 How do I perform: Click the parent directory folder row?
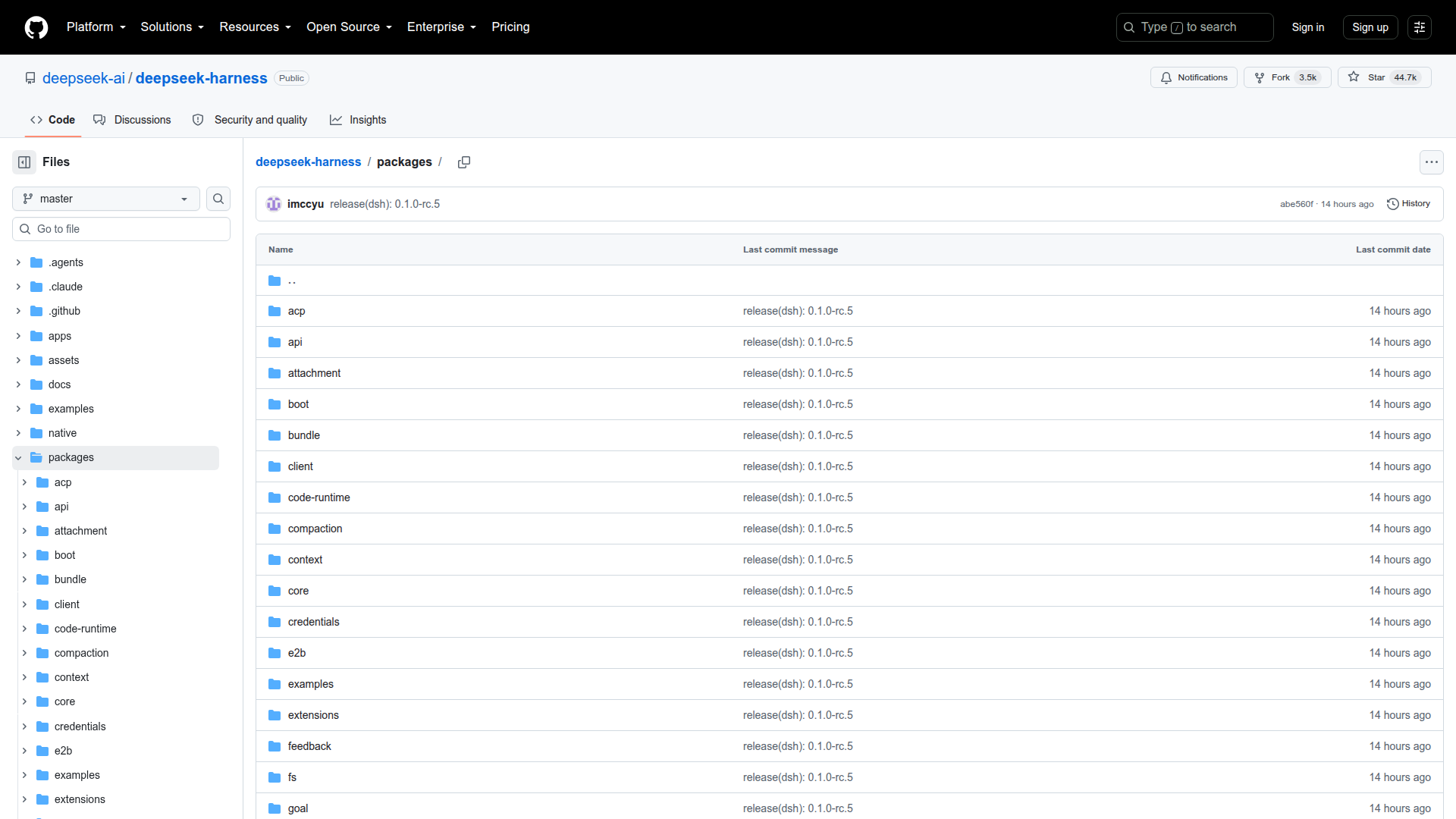849,281
